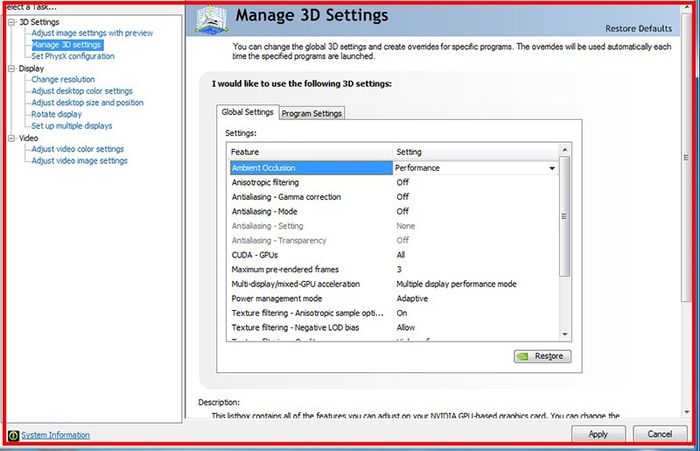This screenshot has width=700, height=451.
Task: Switch to the Global Settings tab
Action: [x=247, y=112]
